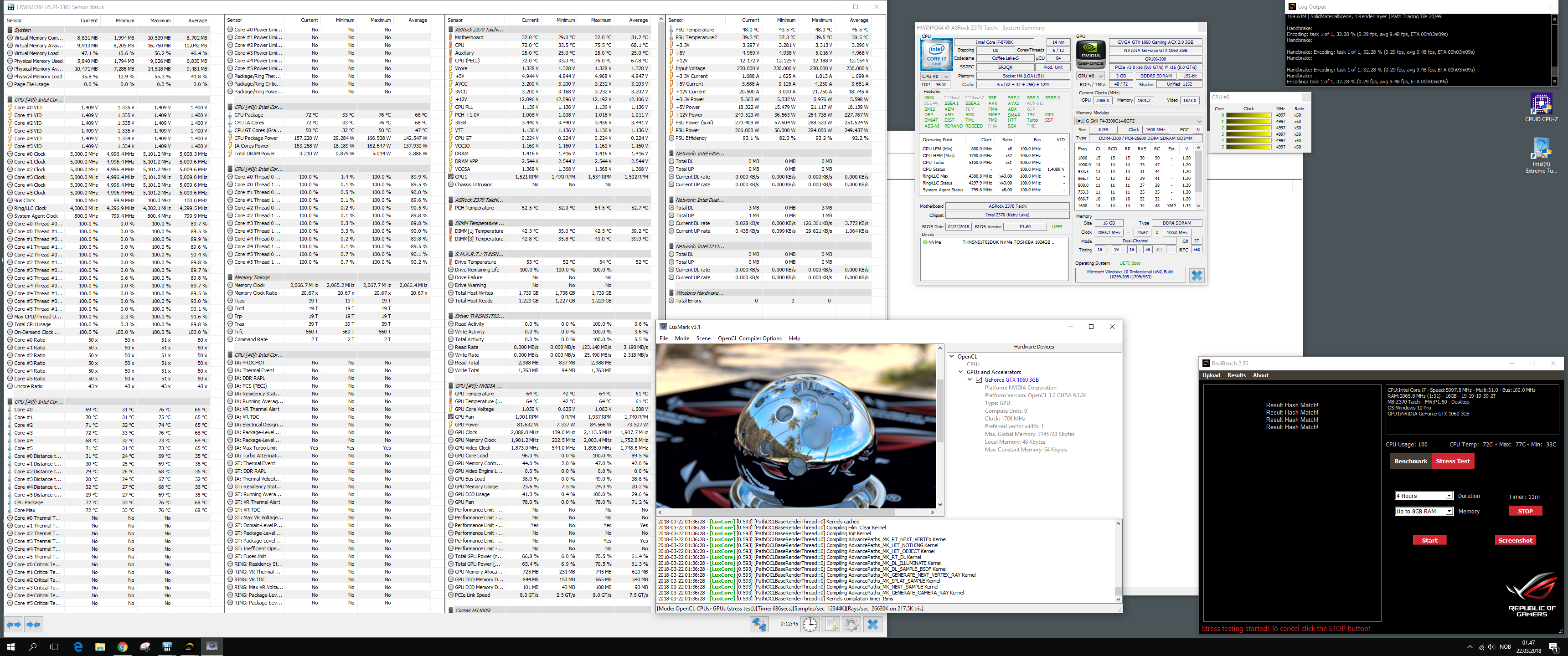Click the collapse columns arrows button in HWiNFO
The width and height of the screenshot is (1568, 656).
pyautogui.click(x=33, y=625)
